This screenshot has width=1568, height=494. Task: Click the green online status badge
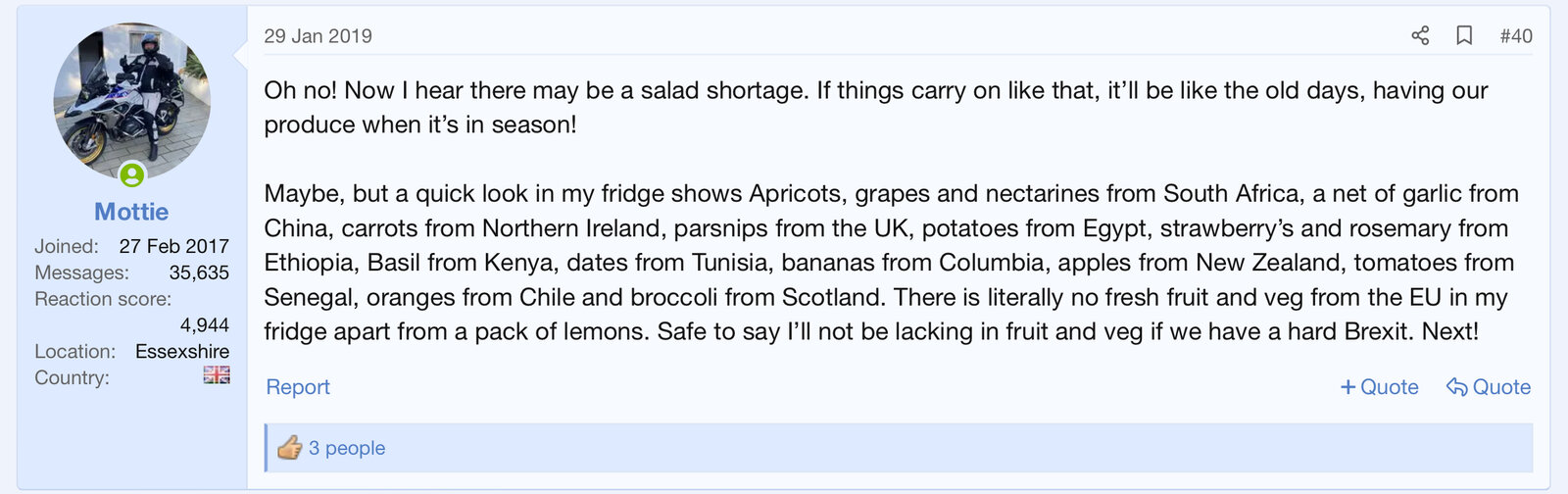coord(132,175)
